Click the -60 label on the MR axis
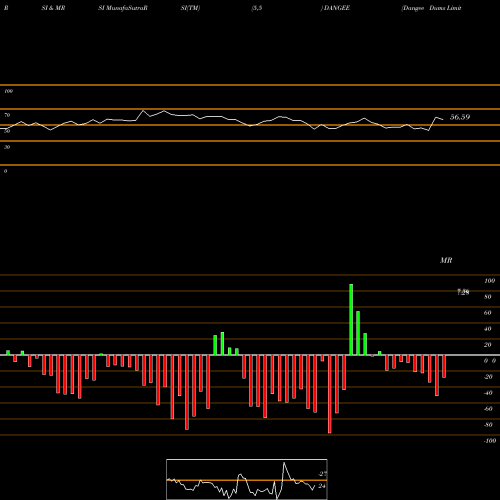500x500 pixels. click(488, 409)
